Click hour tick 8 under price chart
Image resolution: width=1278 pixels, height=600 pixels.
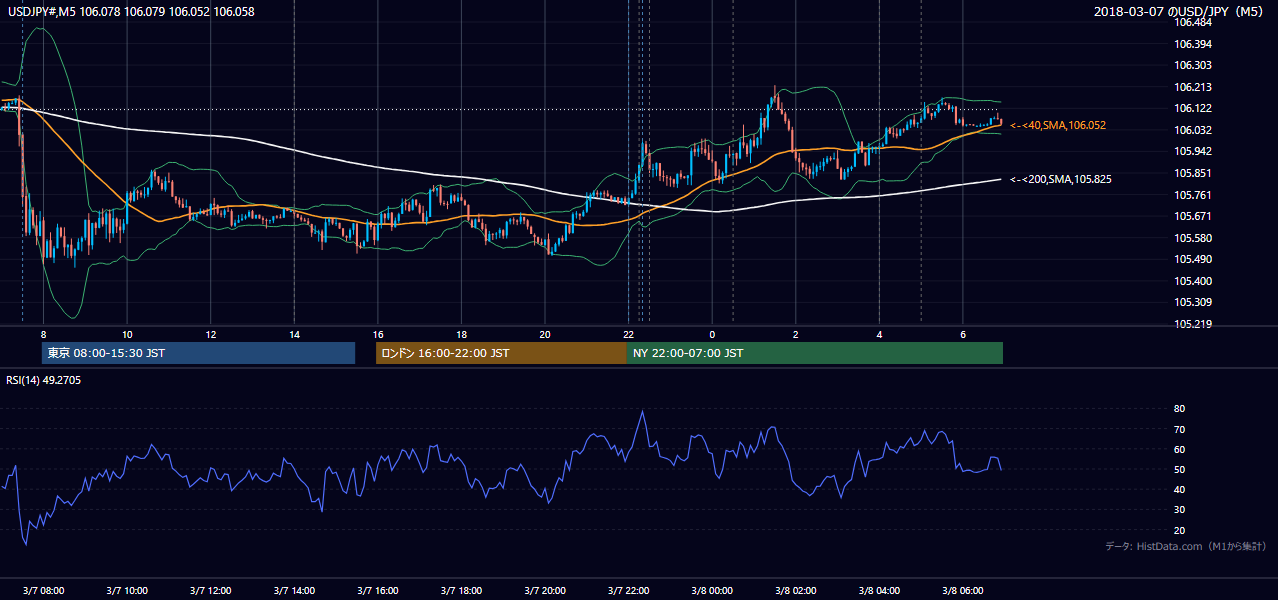click(43, 334)
